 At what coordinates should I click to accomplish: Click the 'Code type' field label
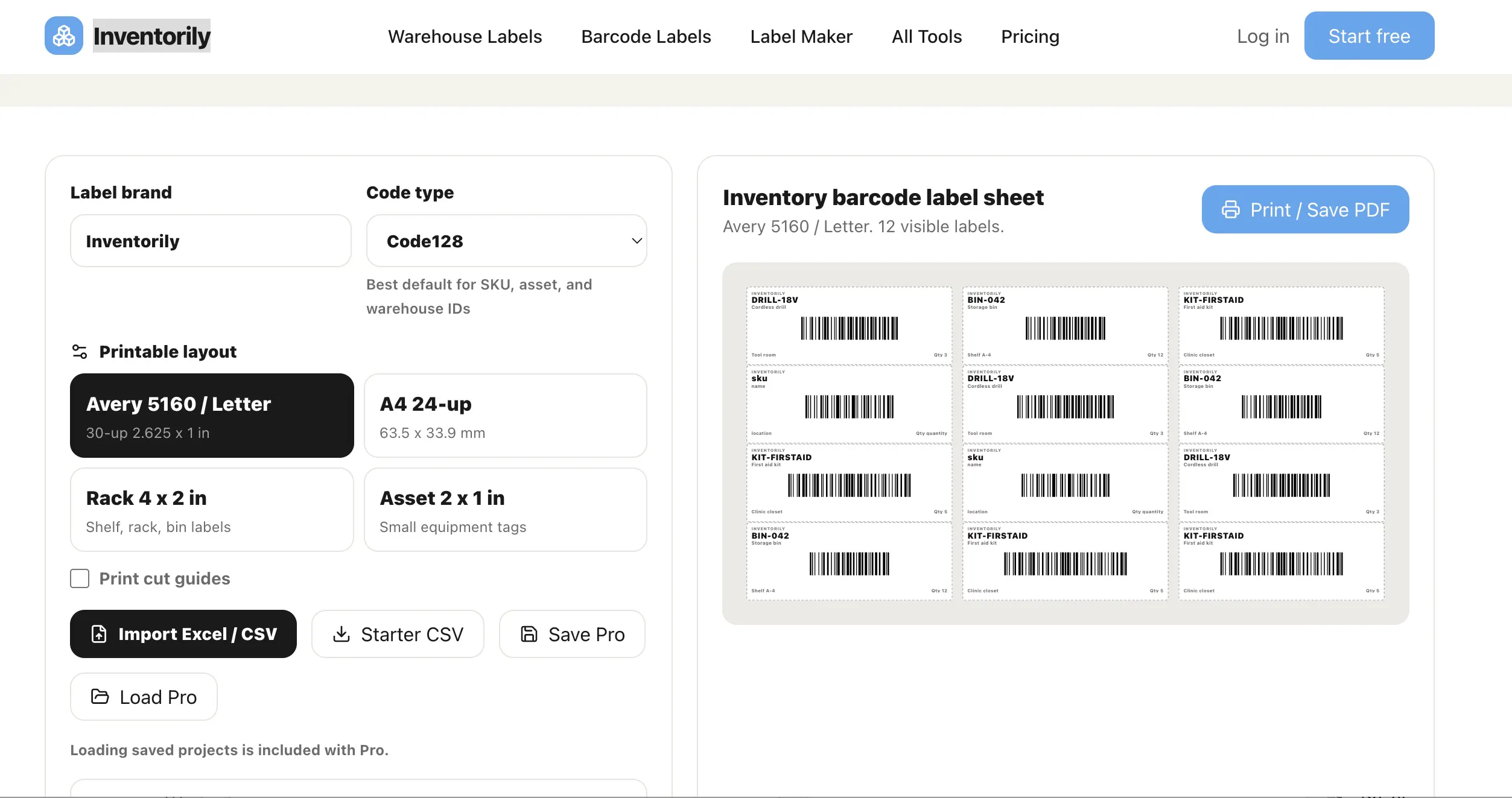coord(410,192)
